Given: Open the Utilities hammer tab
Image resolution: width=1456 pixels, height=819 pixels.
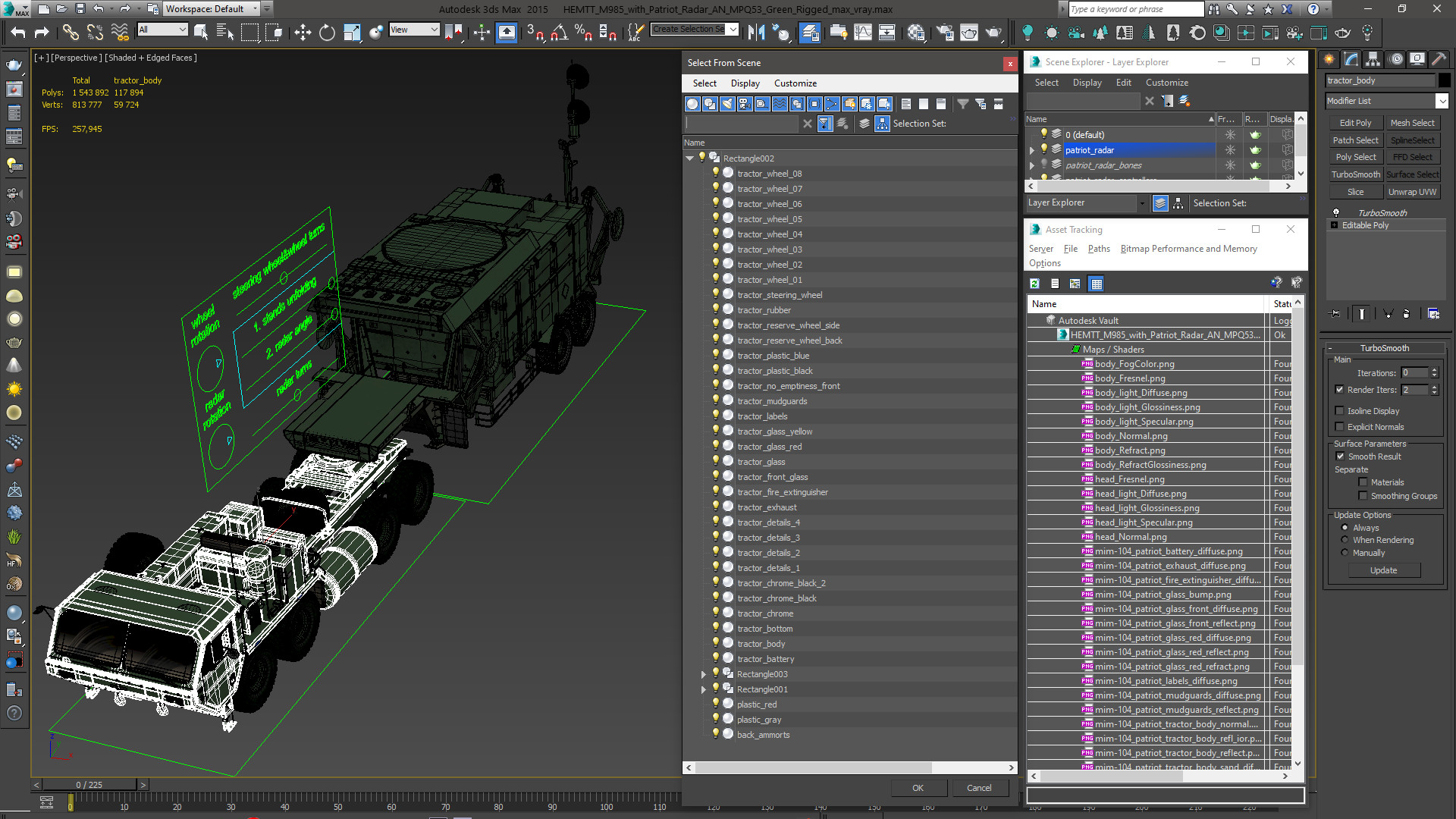Looking at the screenshot, I should pyautogui.click(x=1439, y=59).
